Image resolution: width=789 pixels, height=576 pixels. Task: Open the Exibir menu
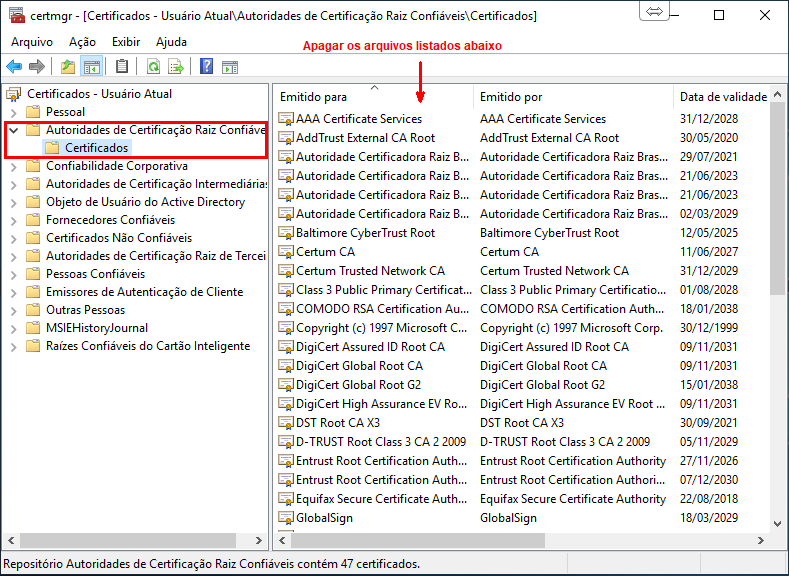pyautogui.click(x=126, y=42)
